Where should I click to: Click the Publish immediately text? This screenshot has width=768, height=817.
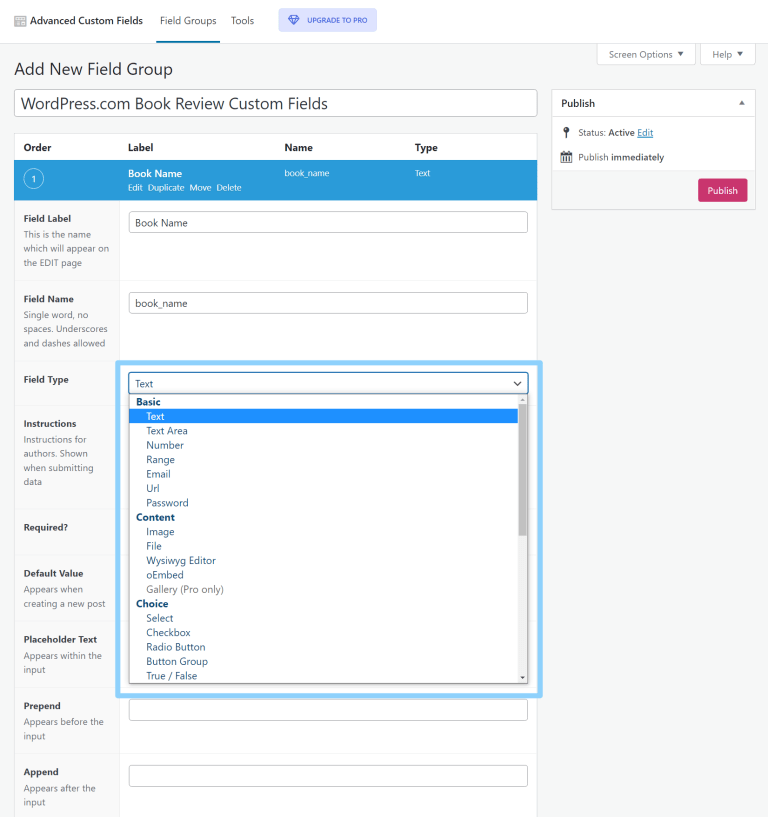pos(621,157)
